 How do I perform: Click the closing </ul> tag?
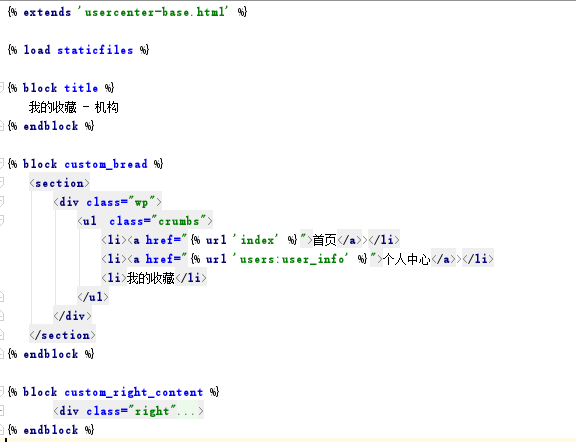93,297
